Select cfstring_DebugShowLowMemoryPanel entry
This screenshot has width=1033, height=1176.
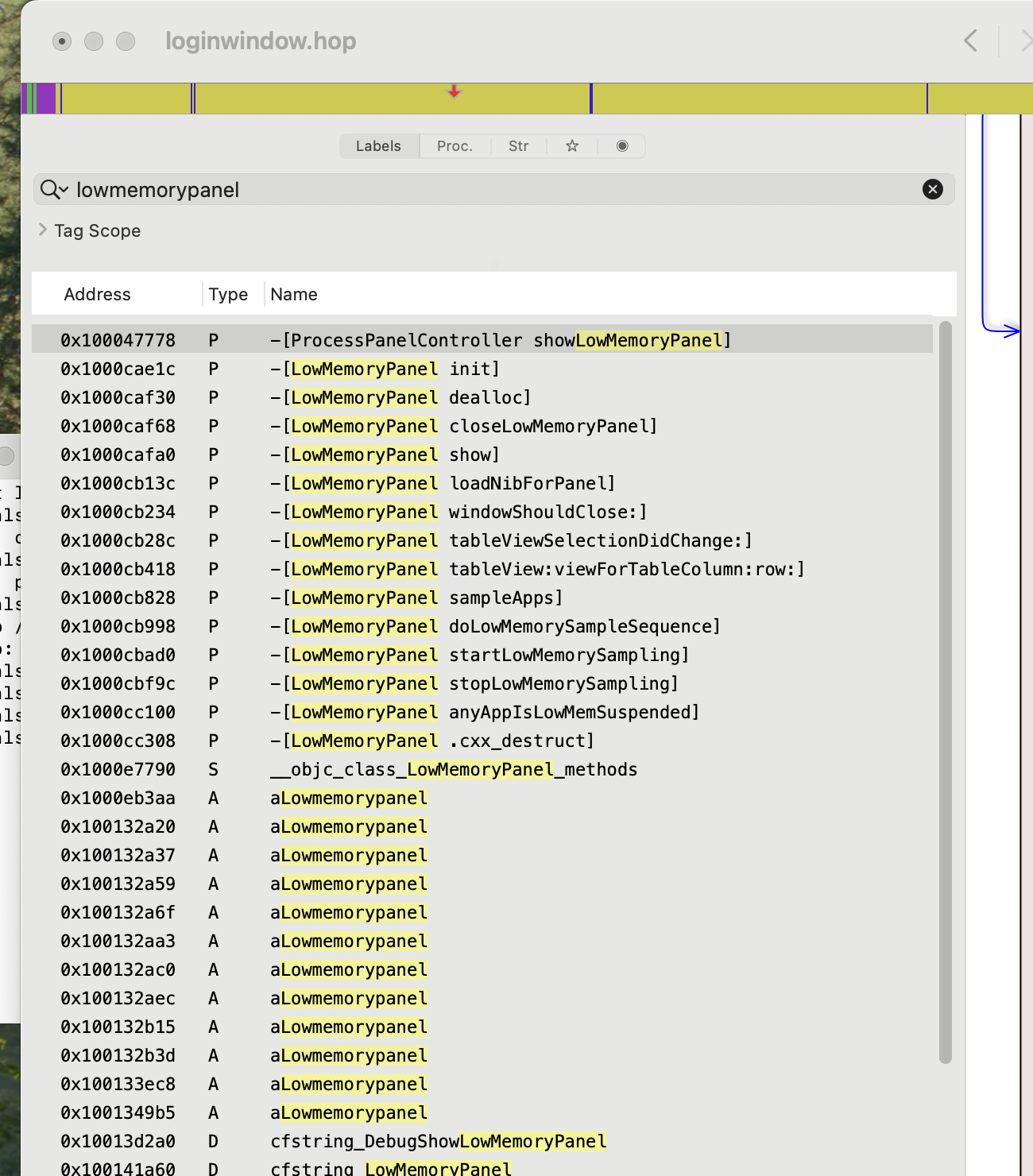[438, 1141]
